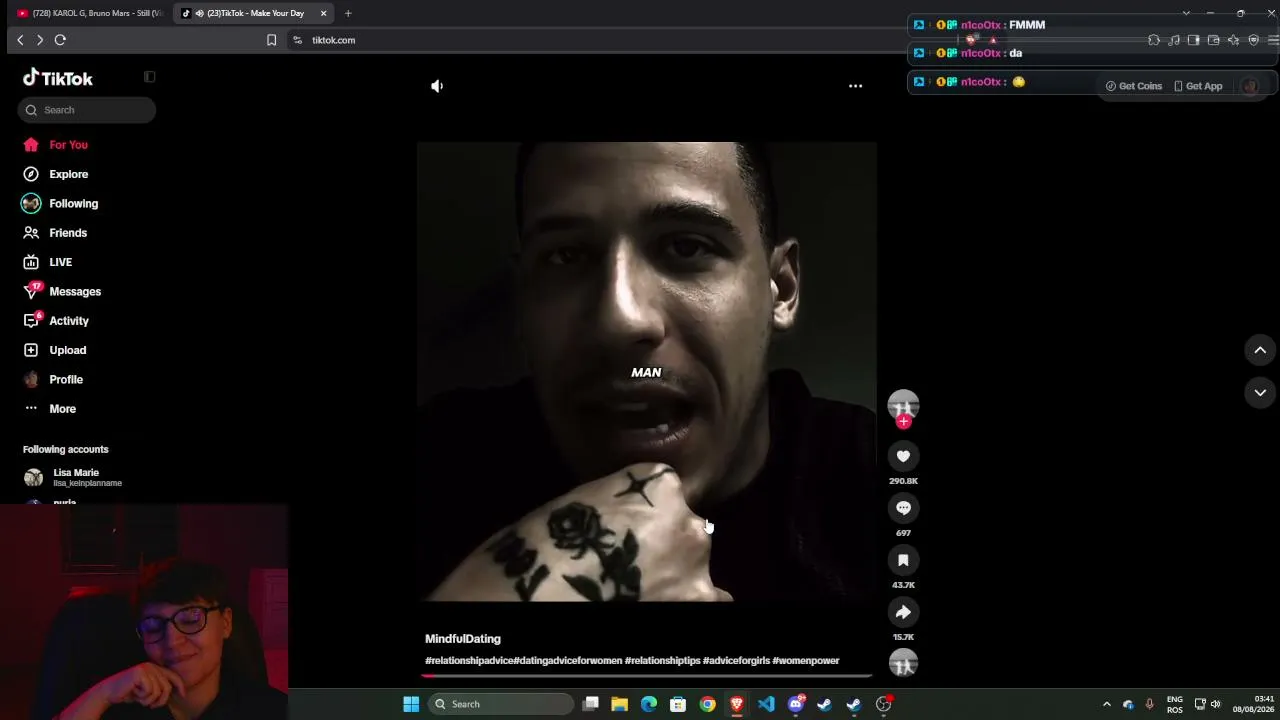Show hidden system tray icons
The image size is (1280, 720).
pyautogui.click(x=1106, y=704)
